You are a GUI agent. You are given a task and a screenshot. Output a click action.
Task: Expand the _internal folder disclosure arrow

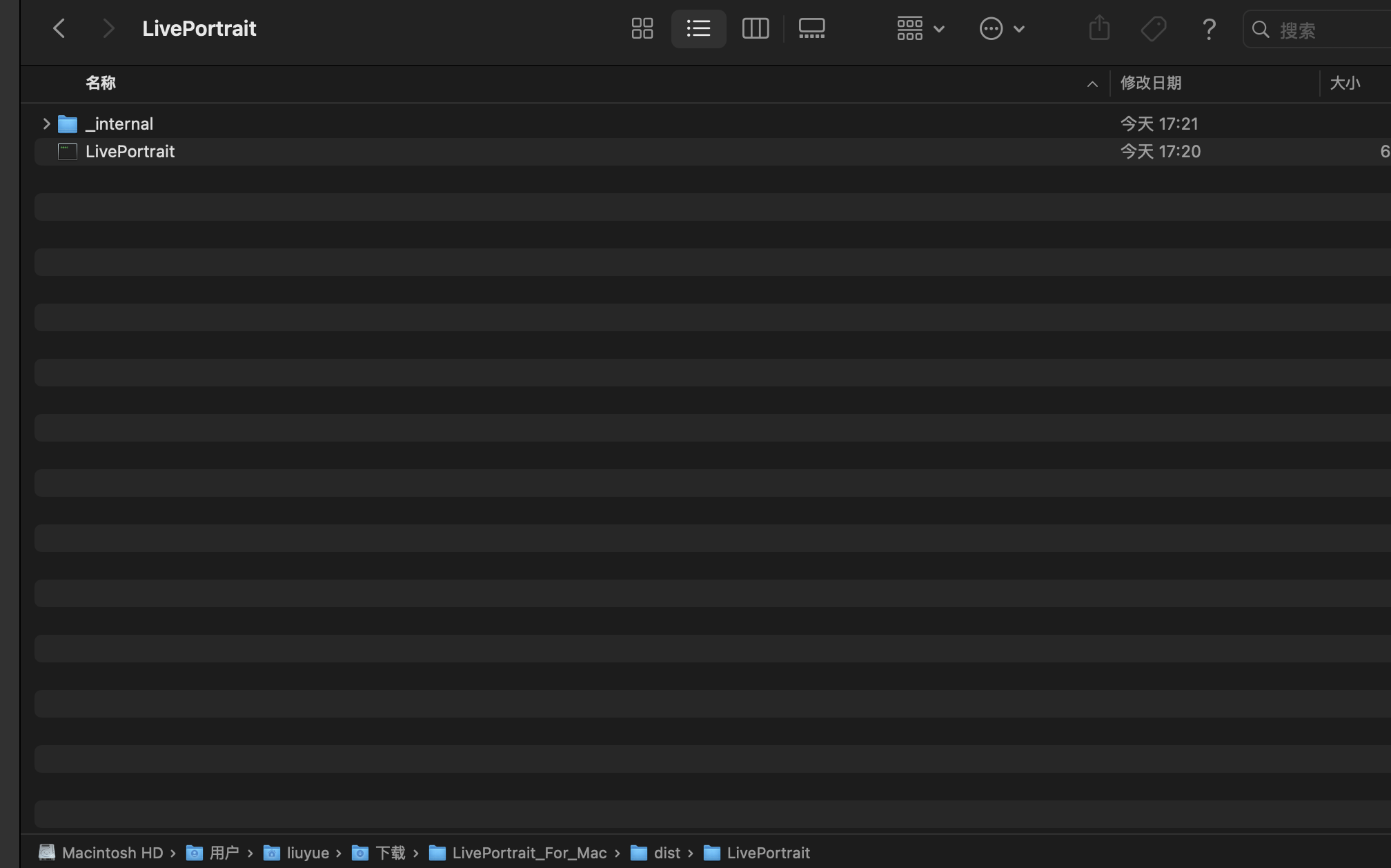click(46, 124)
